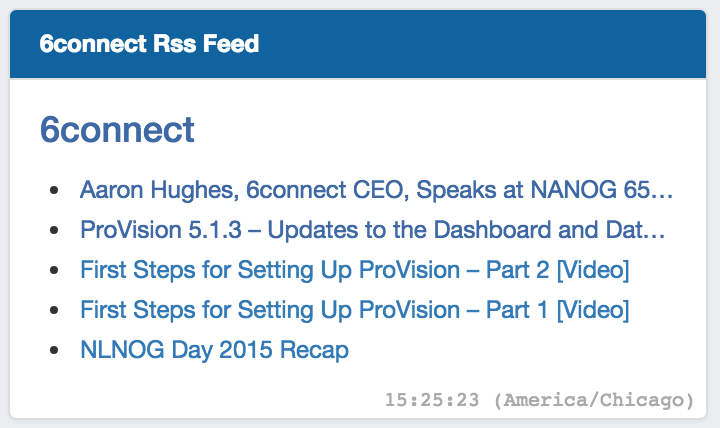Click the bullet beside the Part 2 item
Image resolution: width=720 pixels, height=428 pixels.
tap(54, 271)
